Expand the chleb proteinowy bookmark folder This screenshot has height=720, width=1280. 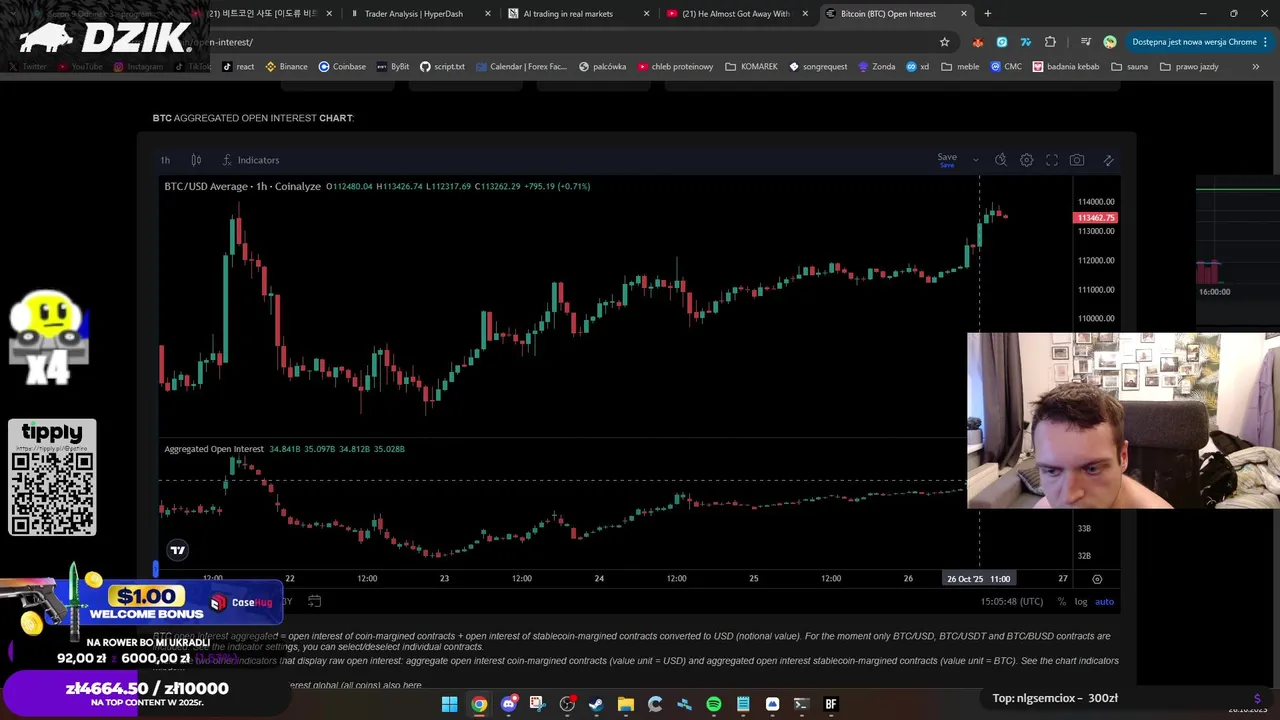674,67
